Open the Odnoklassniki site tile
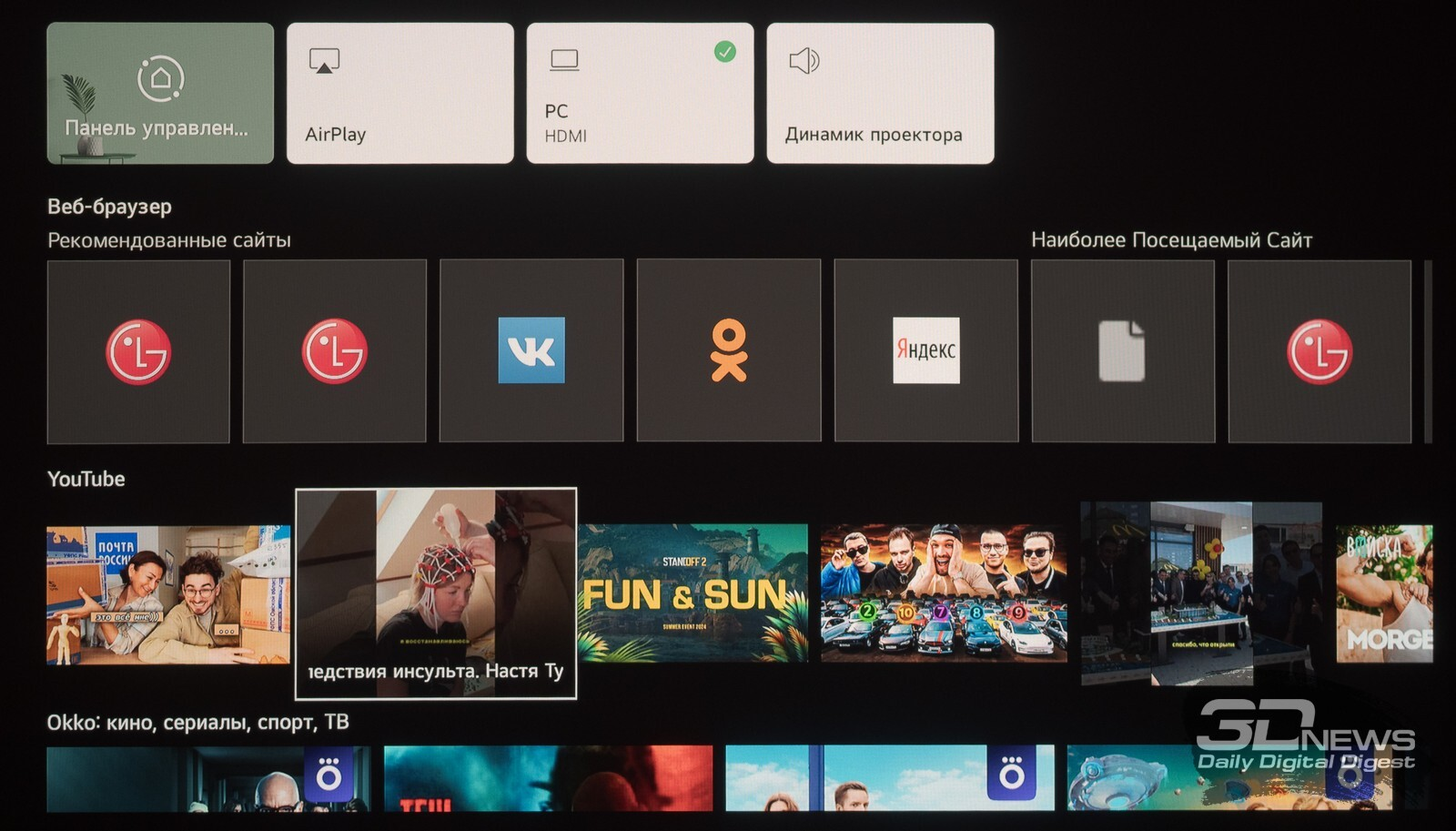Viewport: 1456px width, 831px height. (729, 350)
